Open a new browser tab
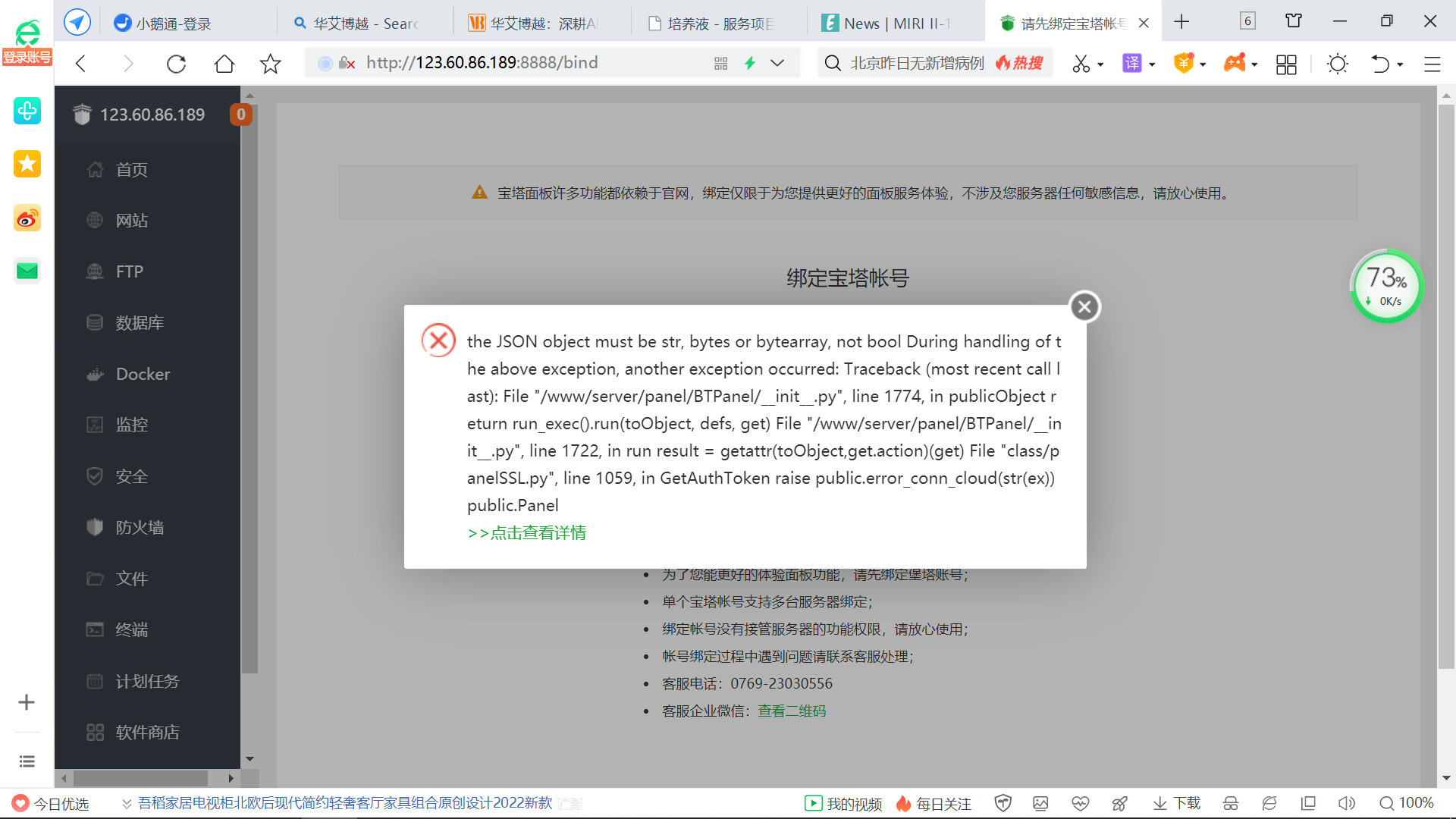 [x=1181, y=22]
